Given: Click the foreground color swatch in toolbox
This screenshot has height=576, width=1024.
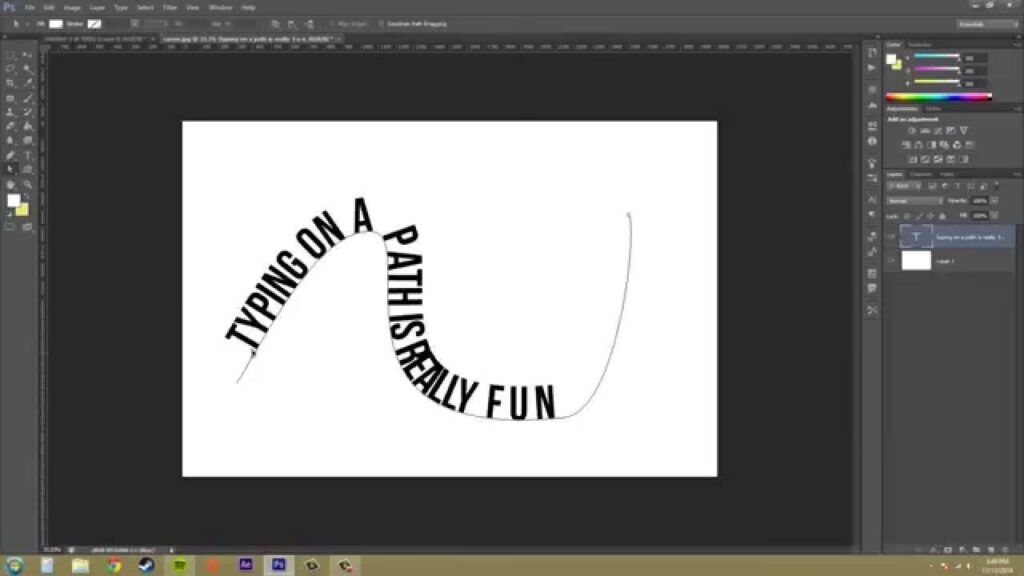Looking at the screenshot, I should [13, 201].
